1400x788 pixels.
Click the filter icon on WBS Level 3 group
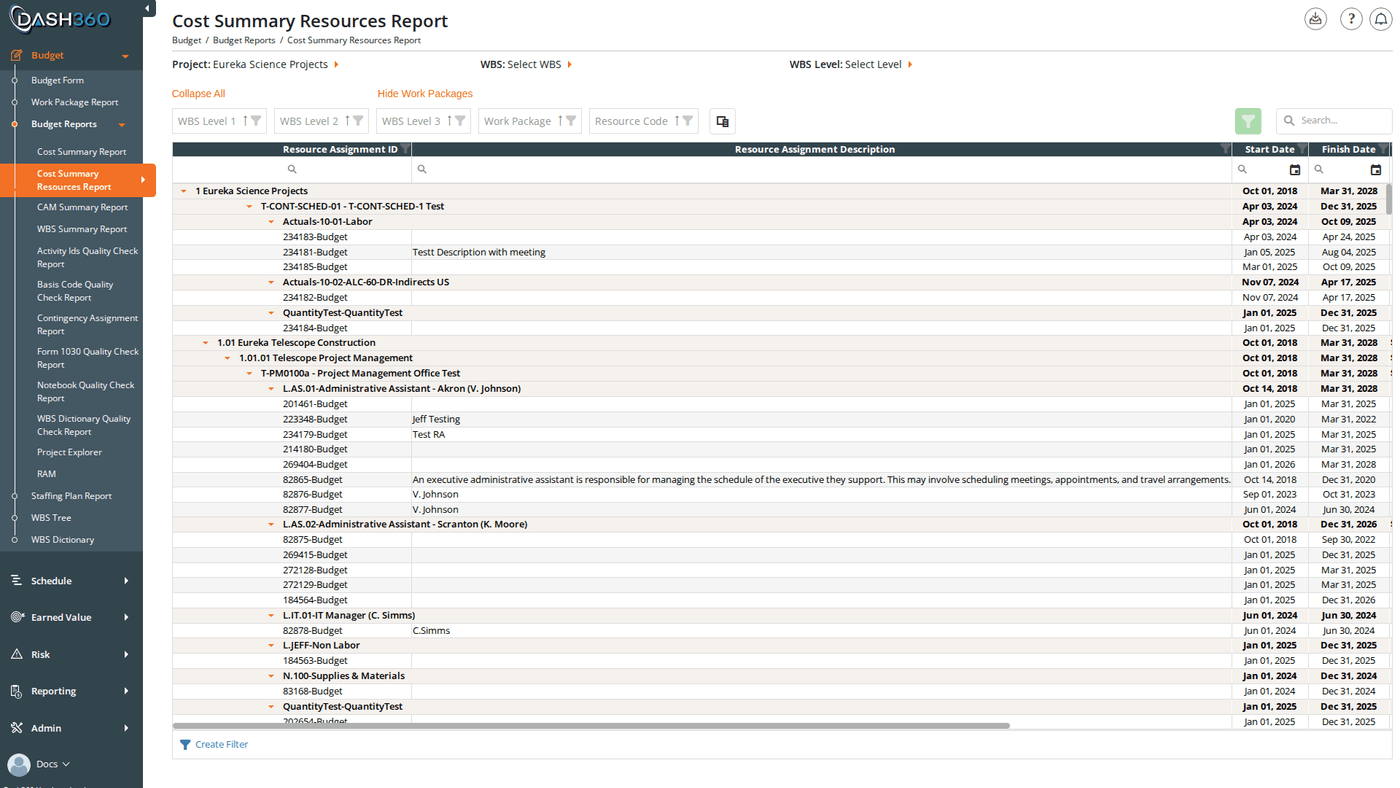[461, 121]
